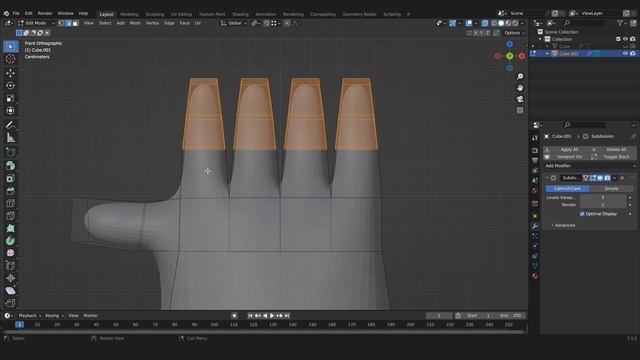This screenshot has width=640, height=360.
Task: Select the Scale tool
Action: 11,98
